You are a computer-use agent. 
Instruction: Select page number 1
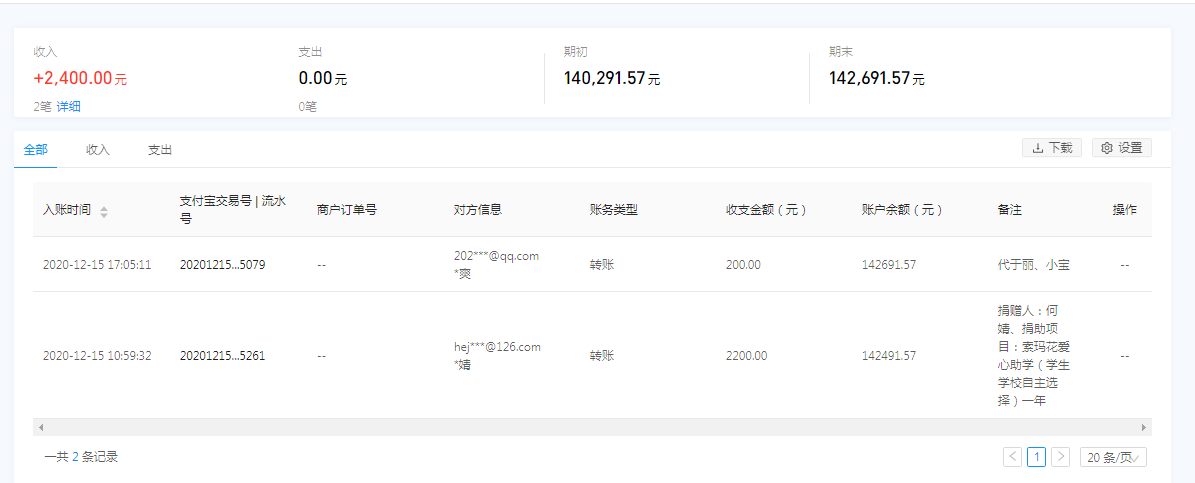coord(1036,457)
